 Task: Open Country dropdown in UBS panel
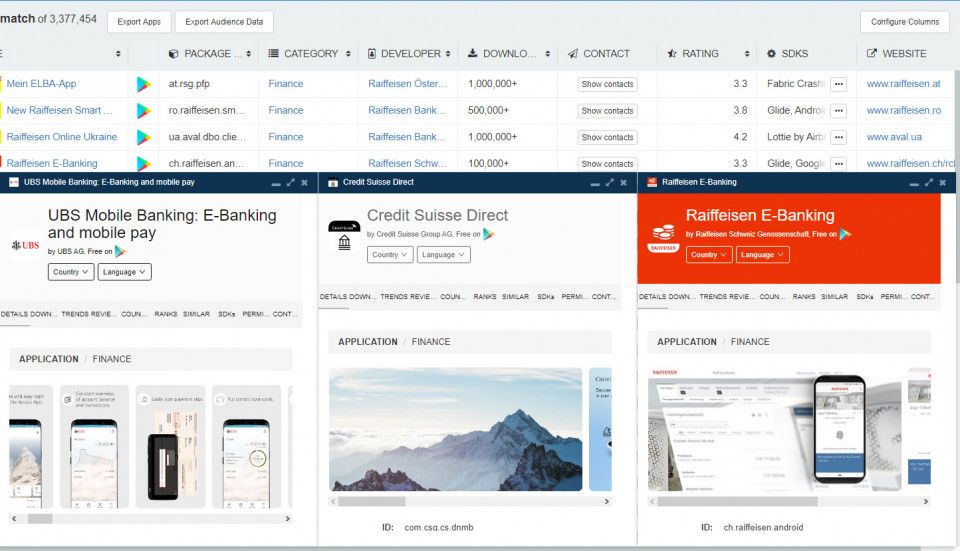(x=71, y=272)
